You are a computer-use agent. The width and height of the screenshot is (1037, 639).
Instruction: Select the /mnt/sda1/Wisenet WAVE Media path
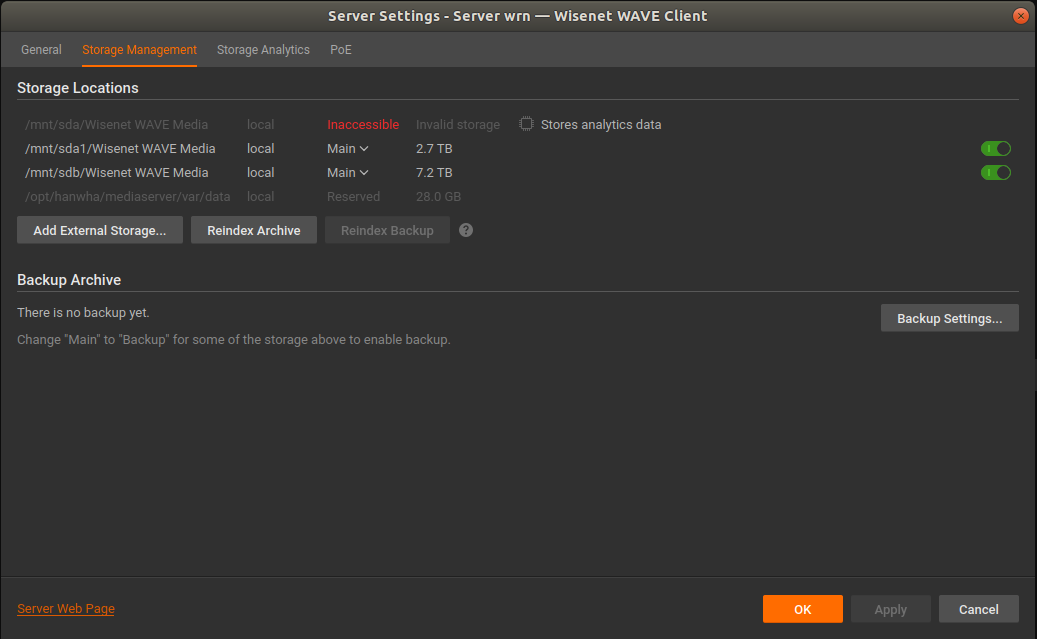[x=120, y=149]
